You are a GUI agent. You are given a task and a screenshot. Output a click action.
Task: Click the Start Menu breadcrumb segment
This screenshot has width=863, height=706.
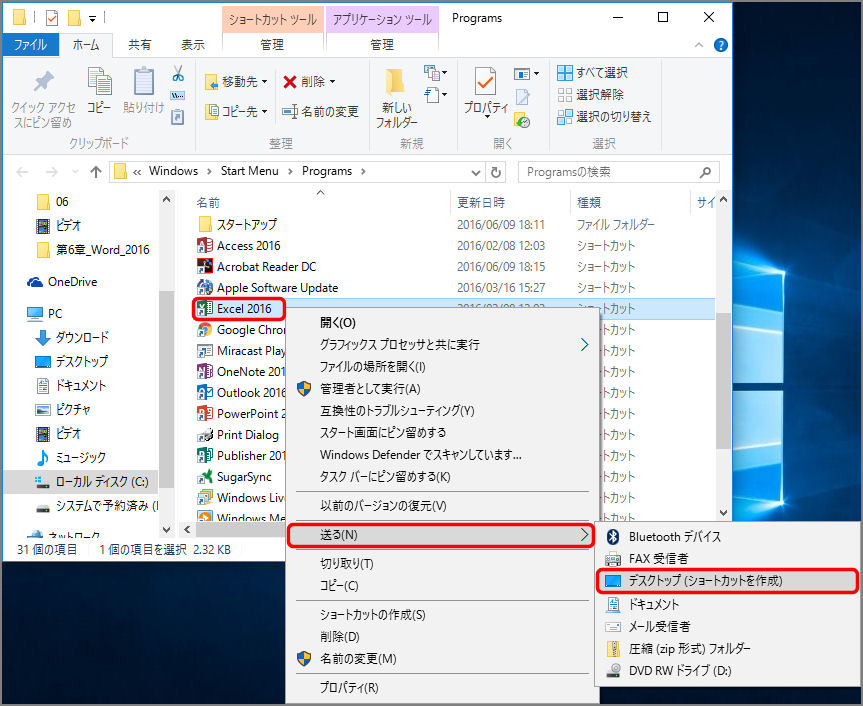[249, 171]
